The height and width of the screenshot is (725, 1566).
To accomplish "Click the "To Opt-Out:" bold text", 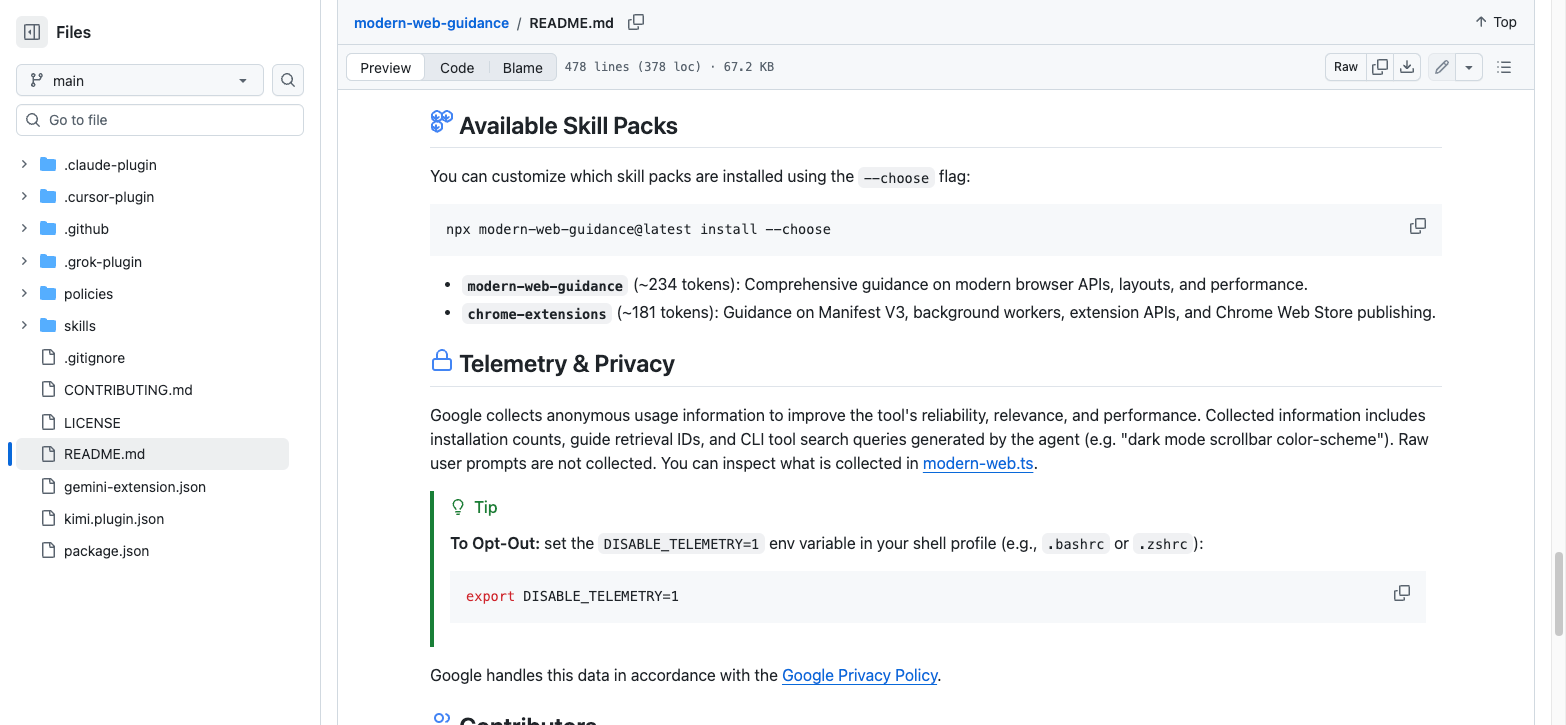I will pyautogui.click(x=495, y=544).
